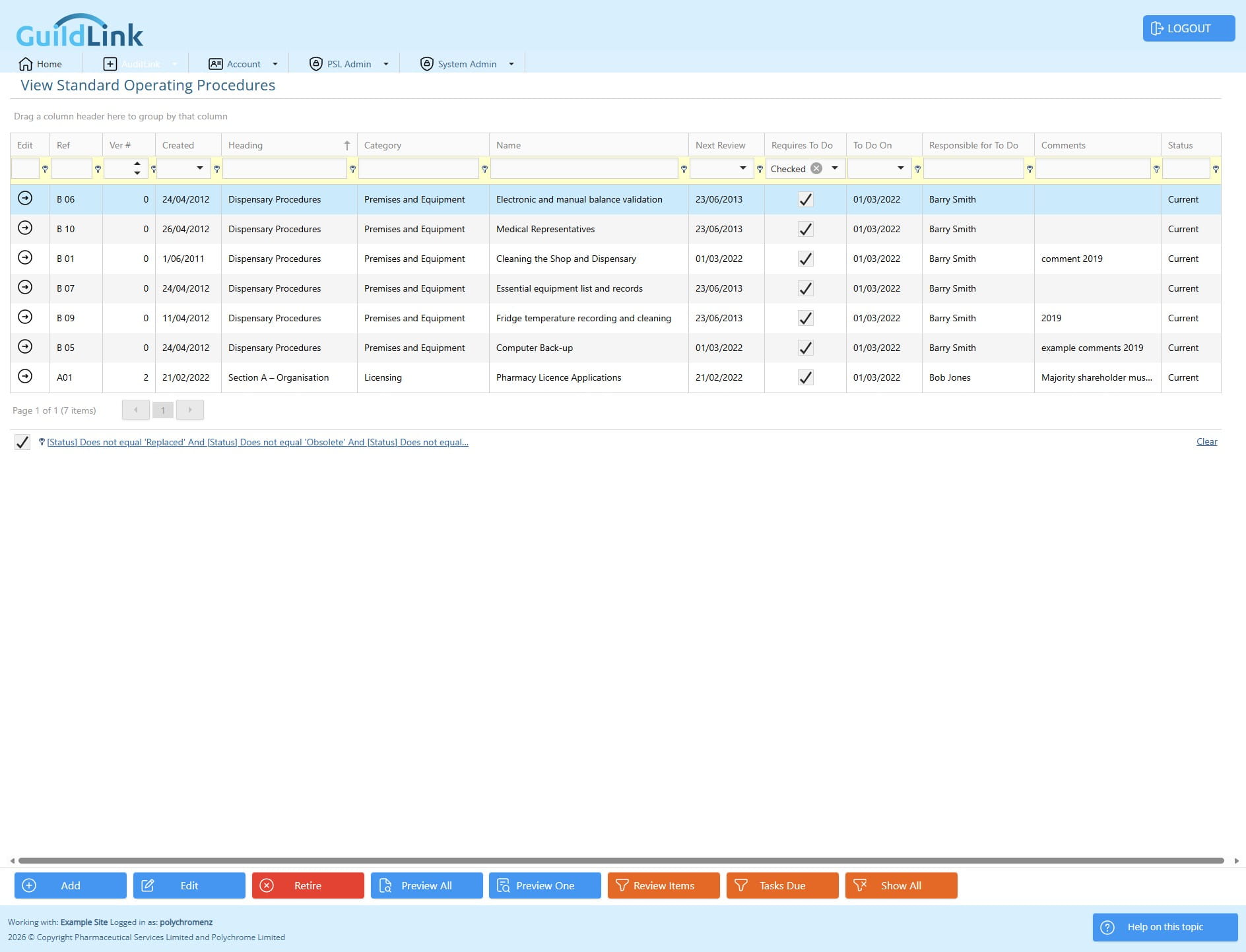This screenshot has height=952, width=1246.
Task: Click the filter icon beside Comments filter box
Action: [1156, 169]
